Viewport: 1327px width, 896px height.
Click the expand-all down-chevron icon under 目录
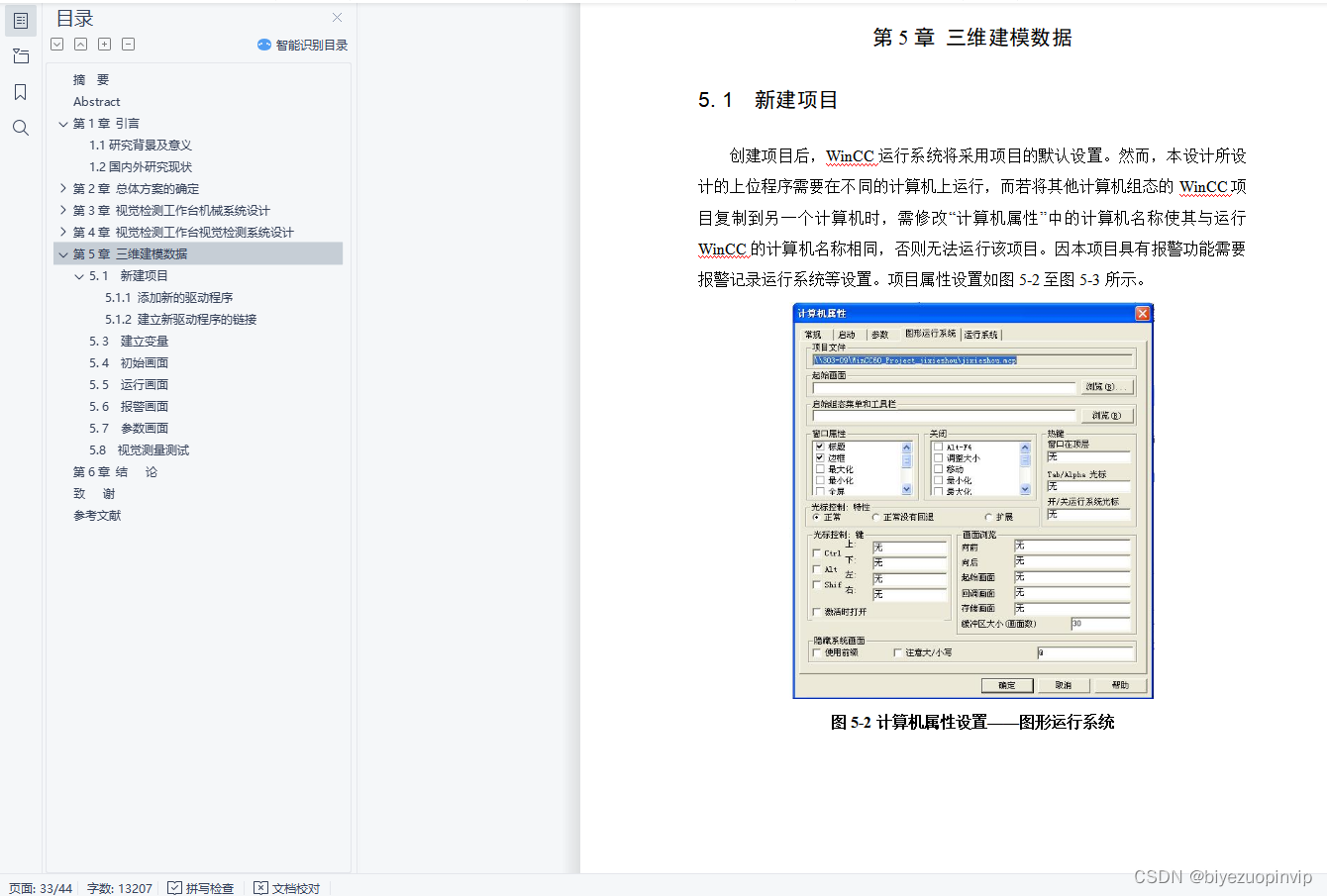56,44
